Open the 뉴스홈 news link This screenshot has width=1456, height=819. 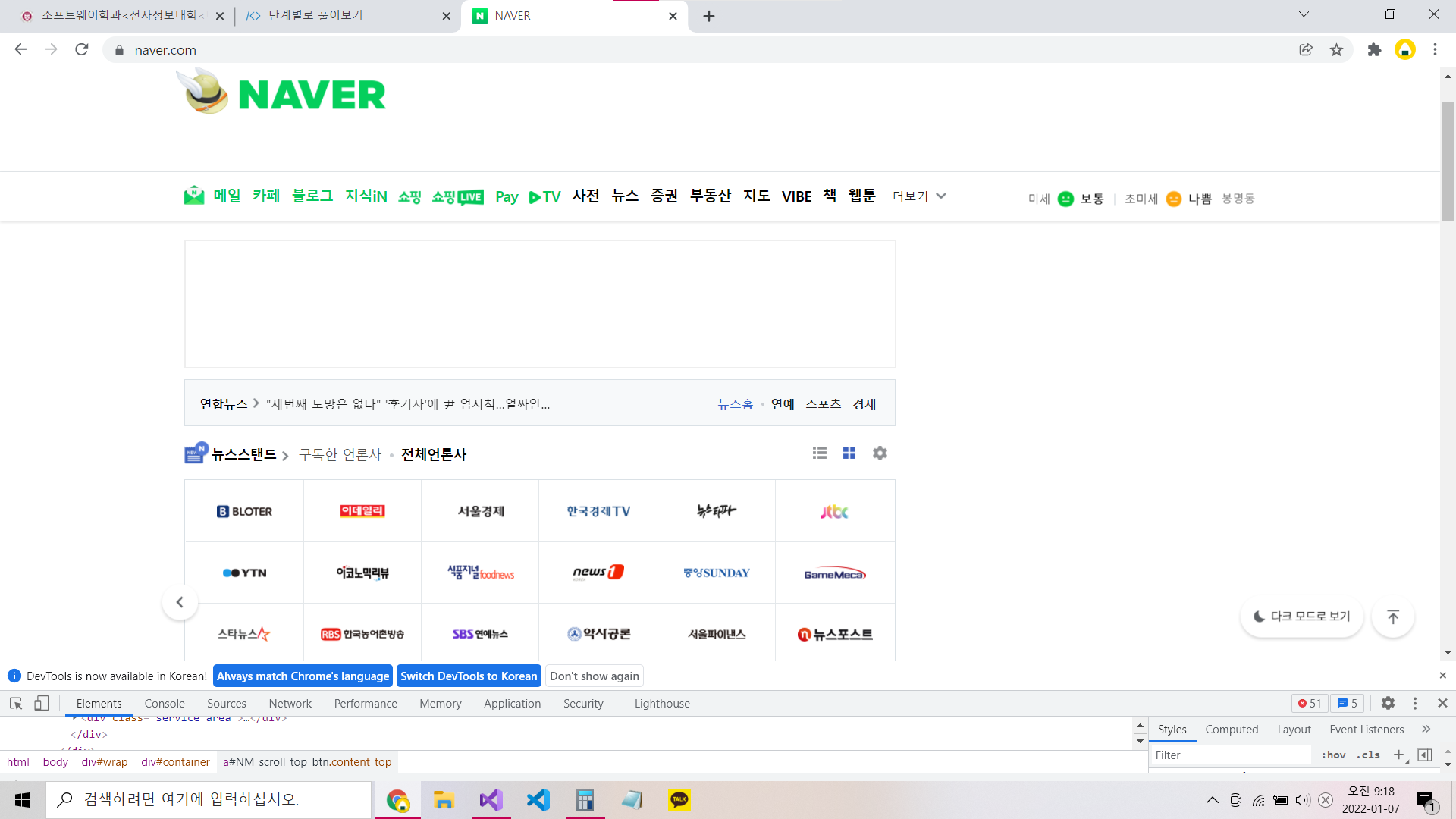[735, 404]
